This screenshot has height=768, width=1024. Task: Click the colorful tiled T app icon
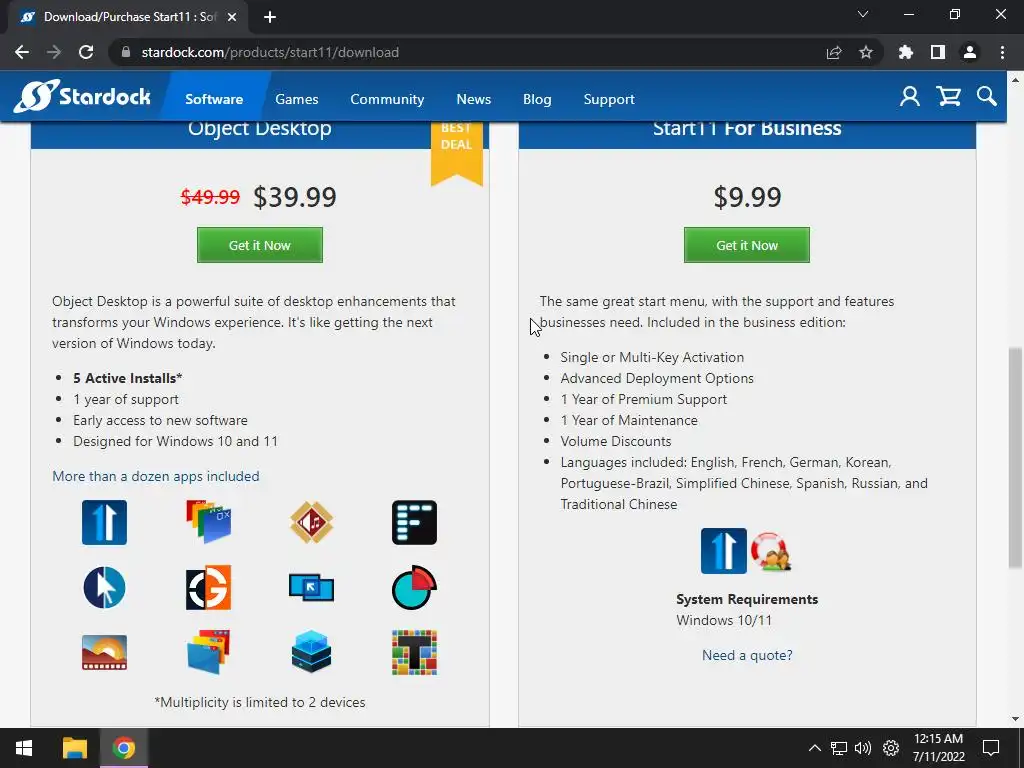[x=415, y=652]
